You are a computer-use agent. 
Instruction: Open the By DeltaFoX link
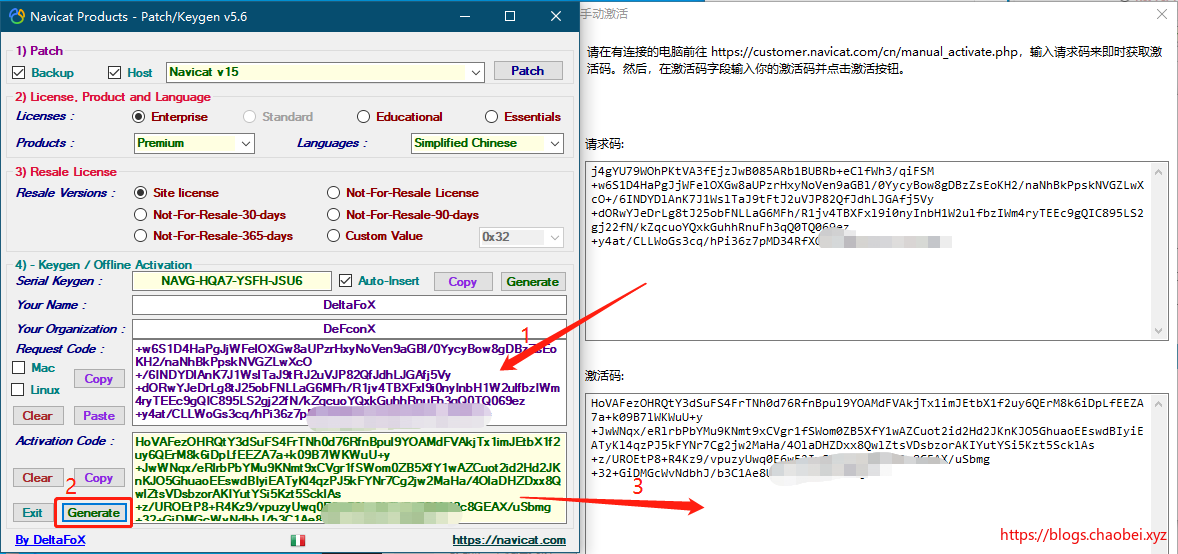50,540
